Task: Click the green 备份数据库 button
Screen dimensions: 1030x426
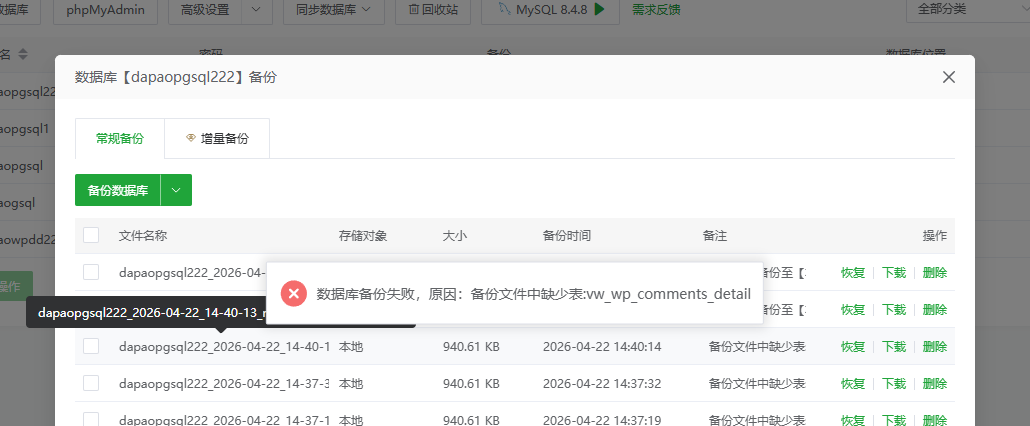Action: 118,190
